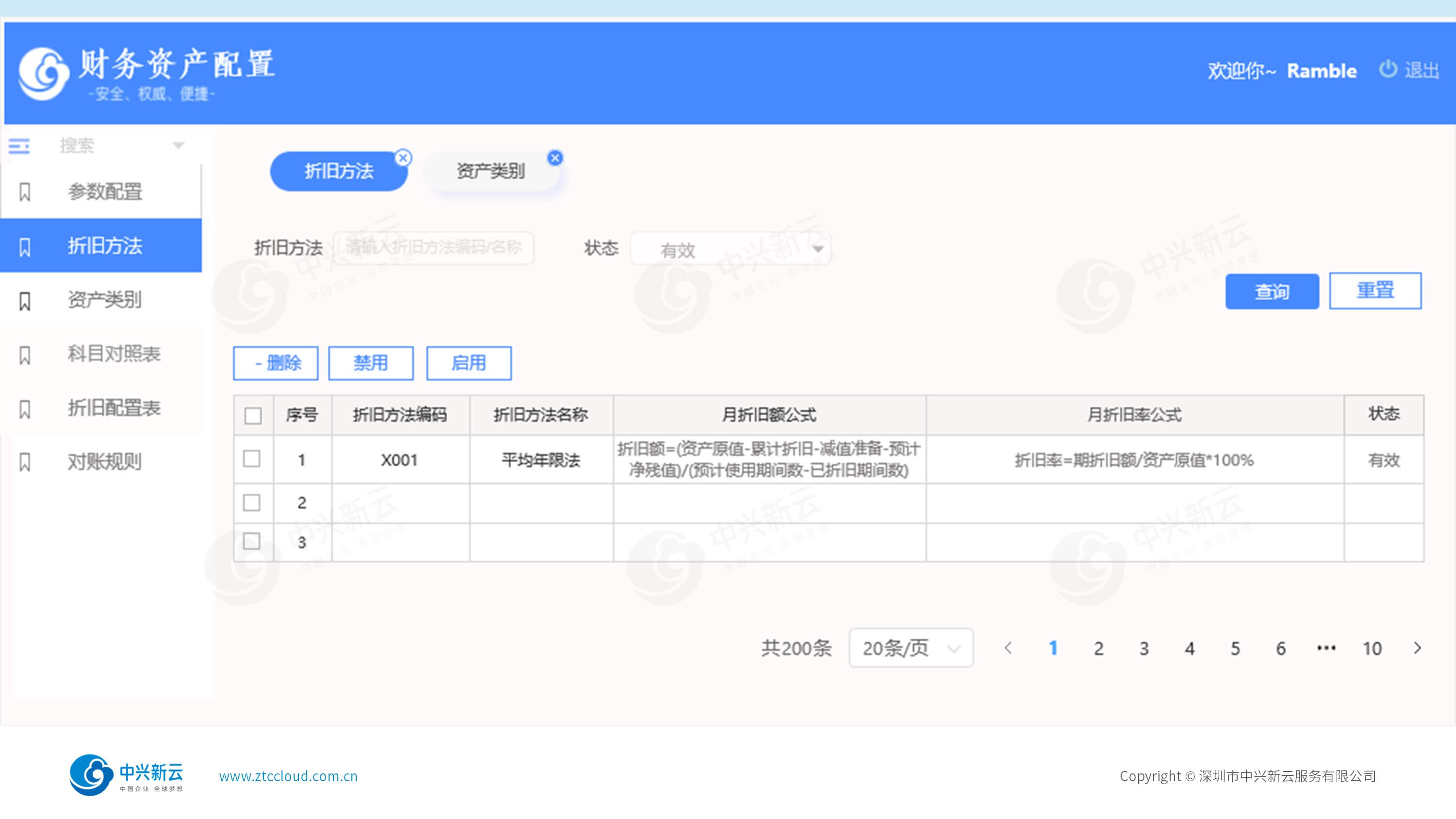The image size is (1456, 819).
Task: Click the 折旧方法名称 column header
Action: click(541, 415)
